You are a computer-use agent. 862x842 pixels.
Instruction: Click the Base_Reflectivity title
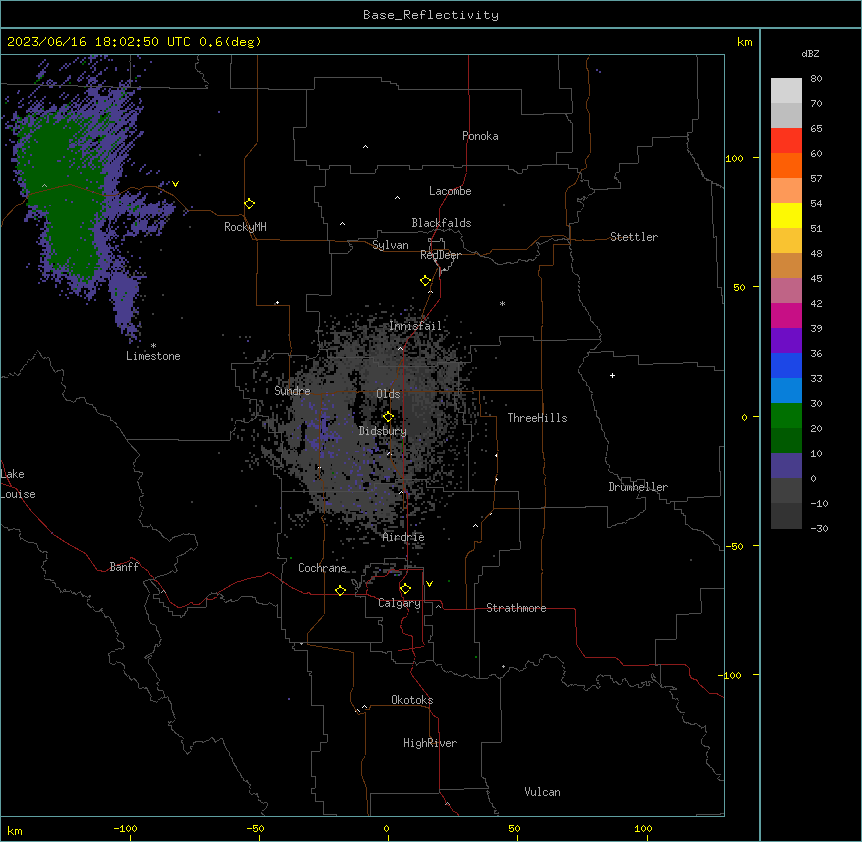pos(431,15)
